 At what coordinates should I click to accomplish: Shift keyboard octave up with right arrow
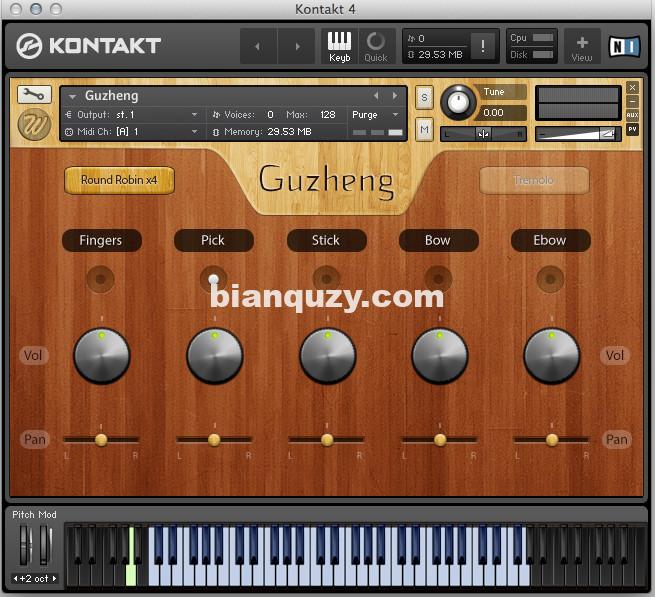coord(54,579)
